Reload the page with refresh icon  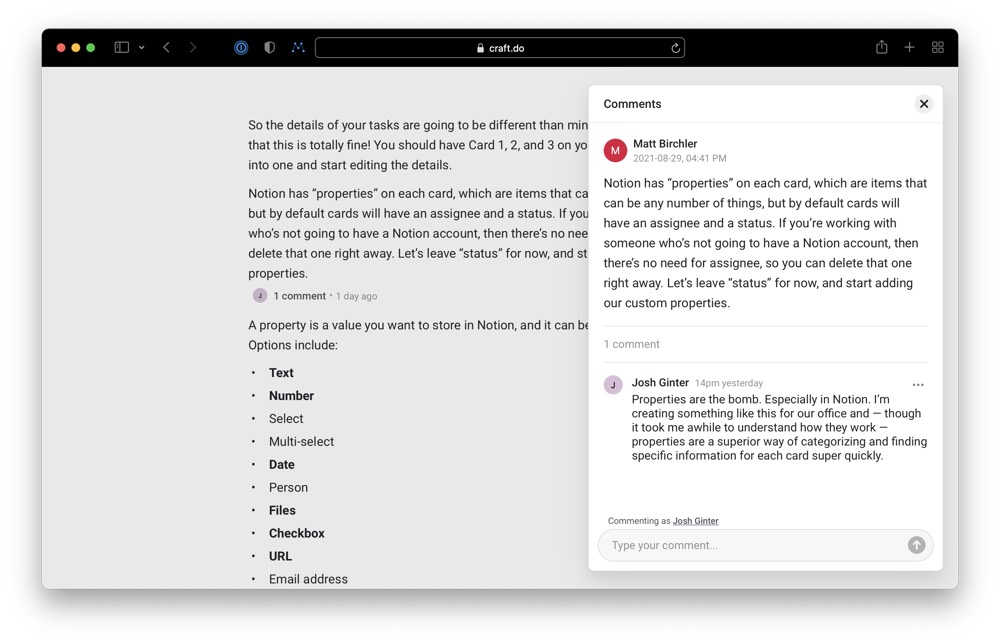tap(675, 48)
